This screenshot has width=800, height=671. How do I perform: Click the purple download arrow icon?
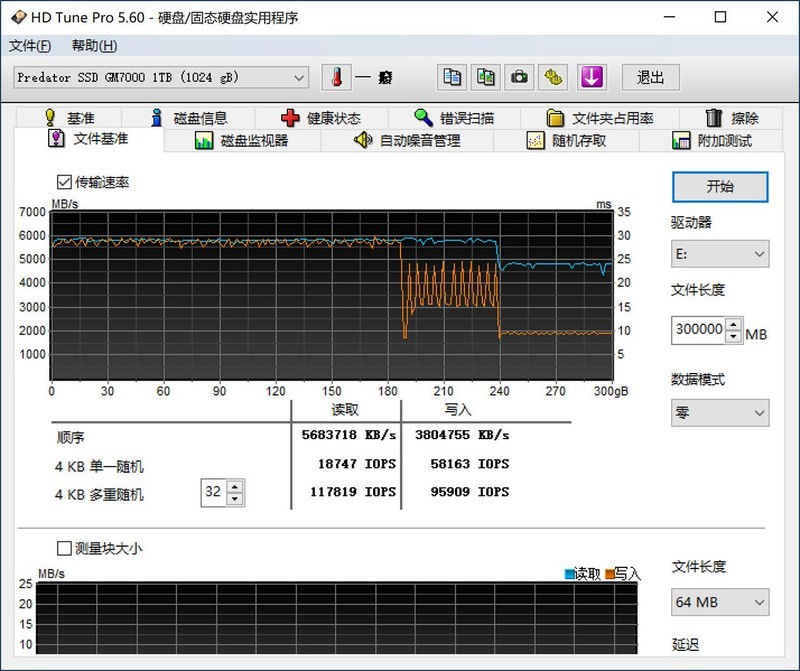coord(591,77)
